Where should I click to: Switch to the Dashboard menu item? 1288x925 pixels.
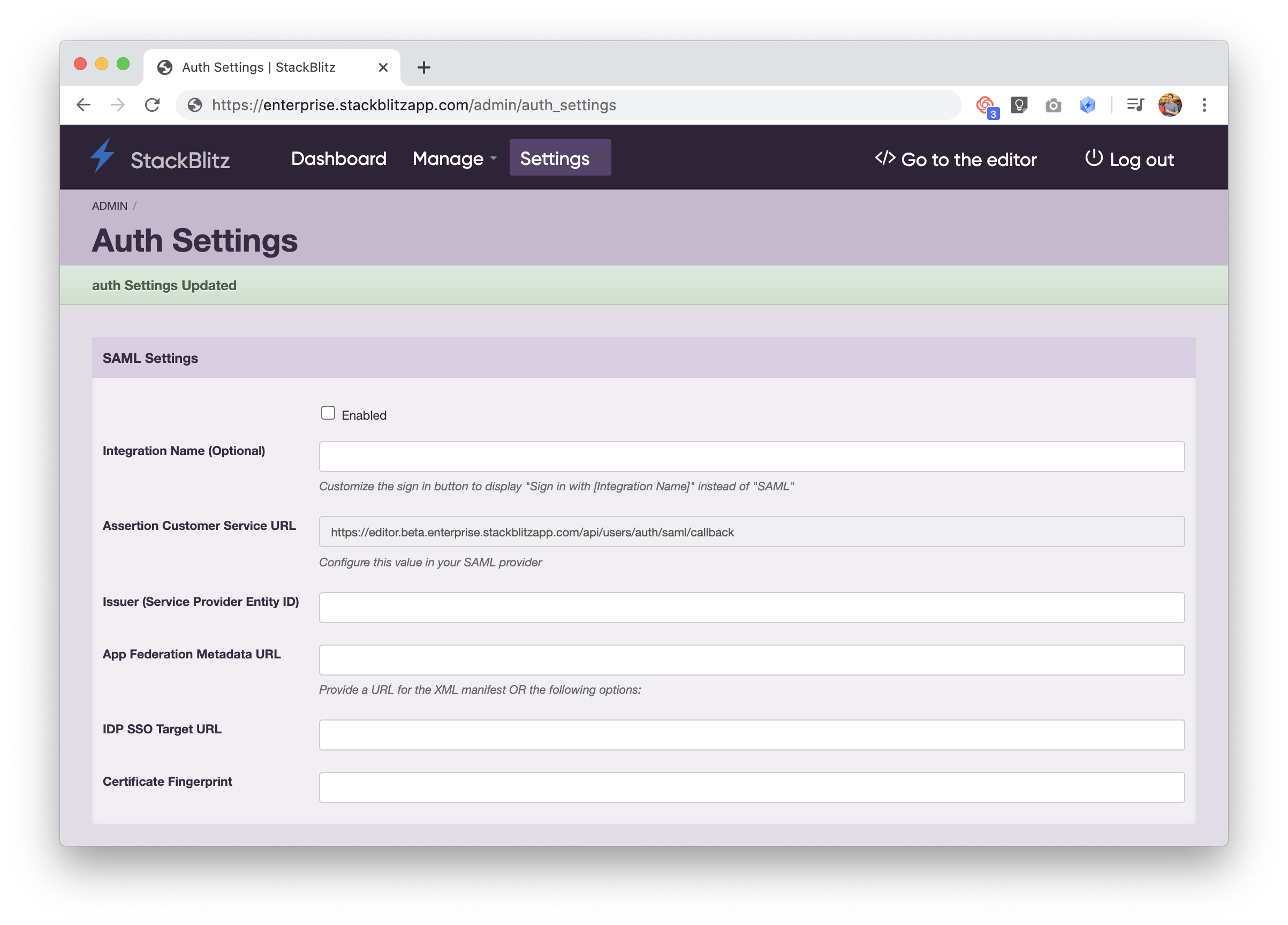[338, 158]
